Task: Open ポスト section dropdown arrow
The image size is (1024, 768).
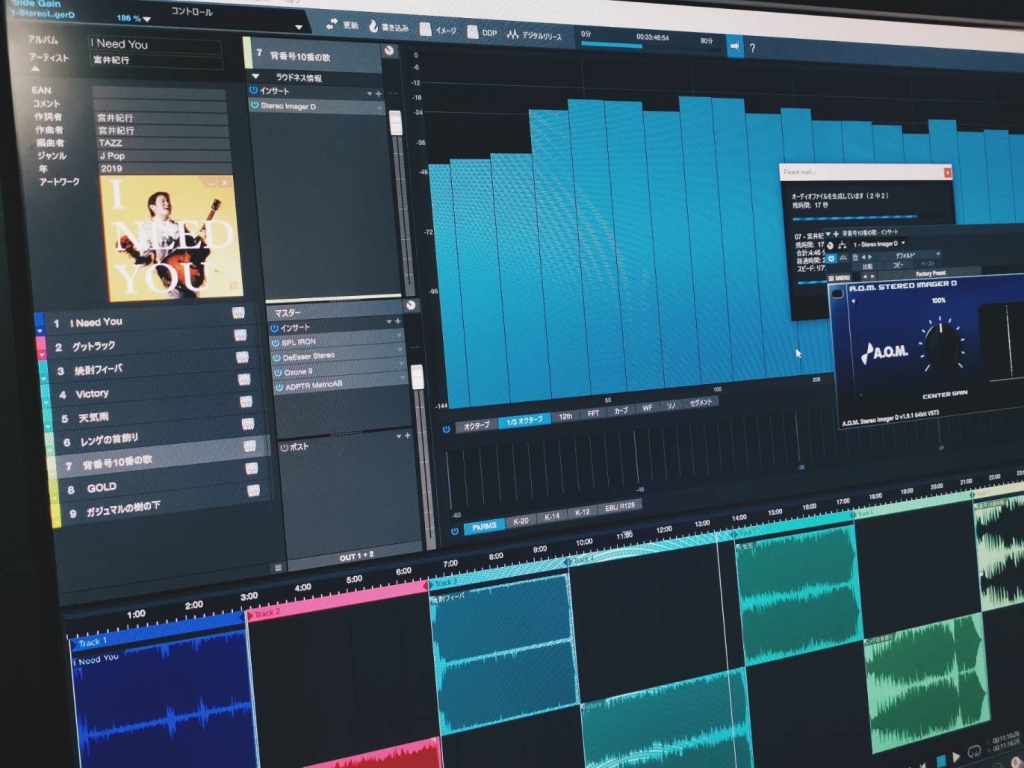Action: (399, 436)
